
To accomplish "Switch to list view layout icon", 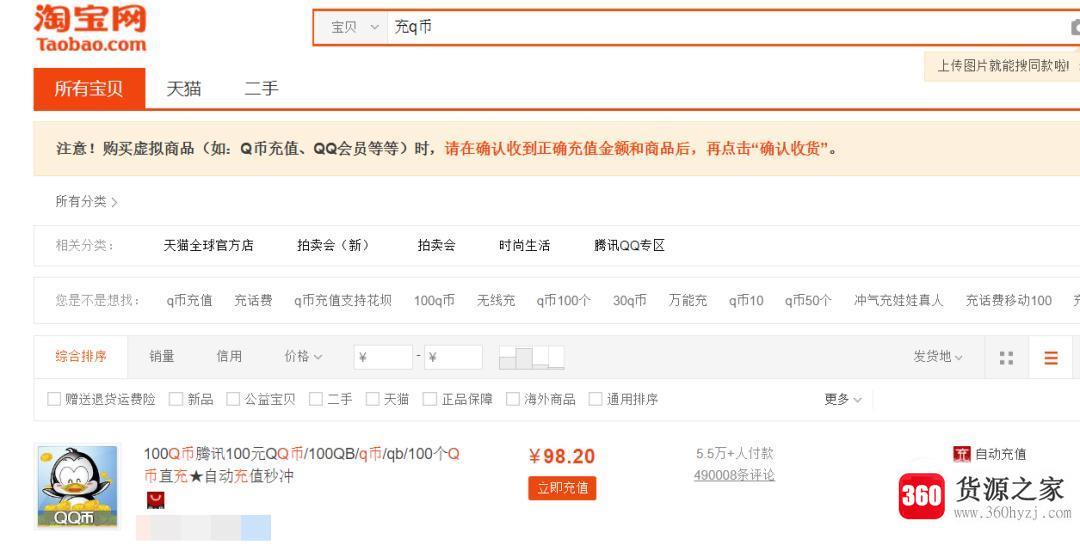I will (x=1050, y=358).
